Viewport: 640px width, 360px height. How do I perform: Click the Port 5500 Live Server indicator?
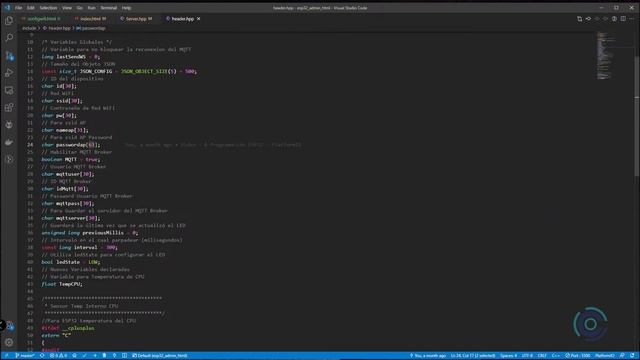[578, 356]
